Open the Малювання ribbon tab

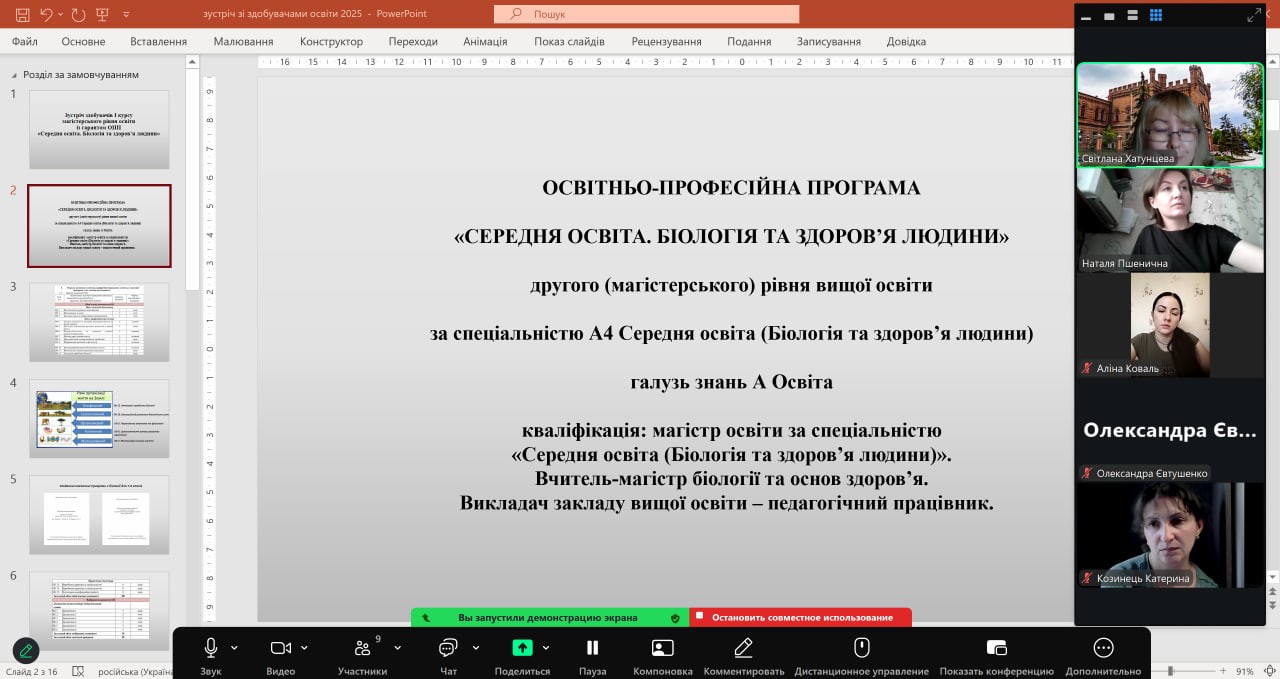pyautogui.click(x=243, y=41)
